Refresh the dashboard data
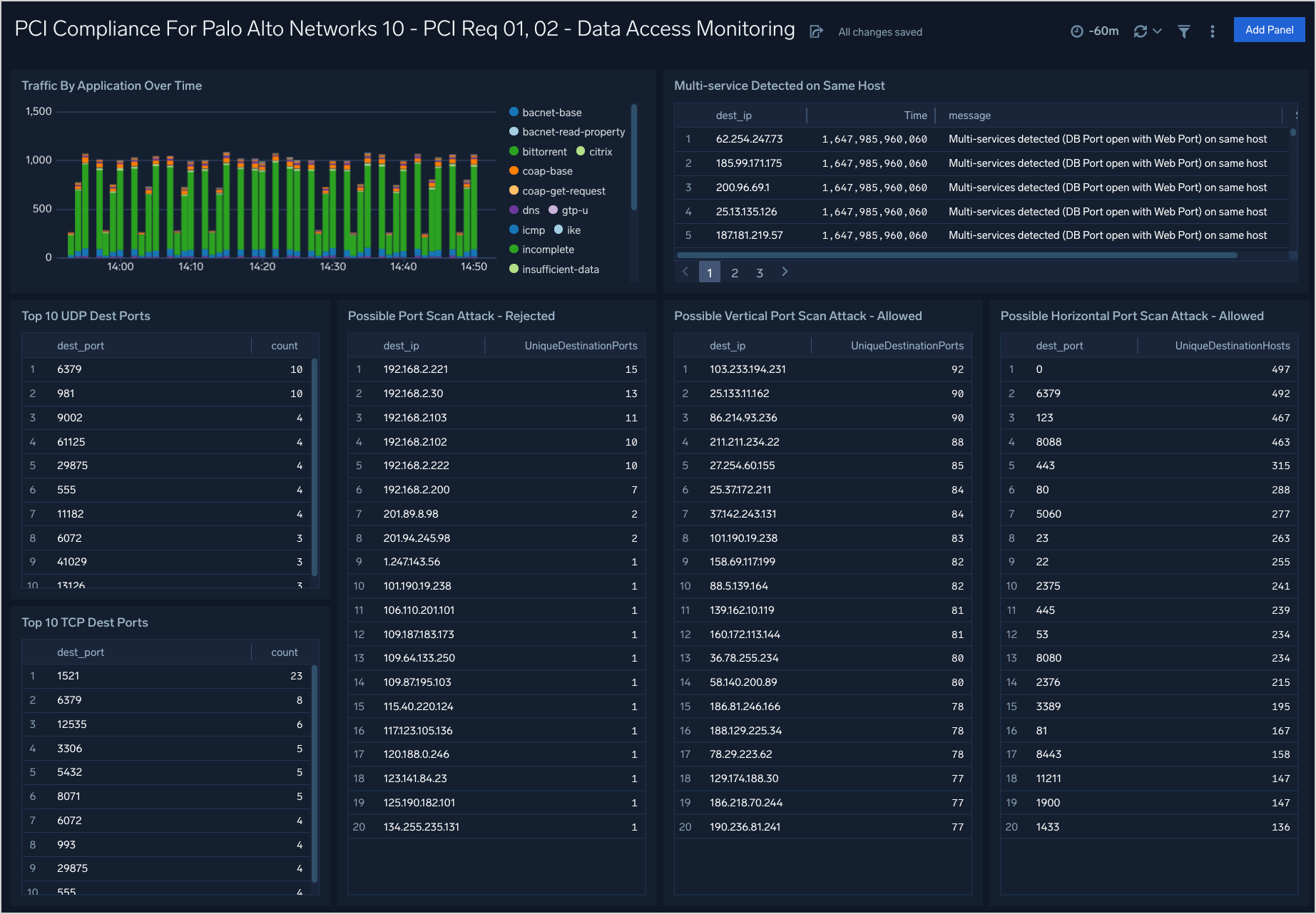 coord(1139,31)
